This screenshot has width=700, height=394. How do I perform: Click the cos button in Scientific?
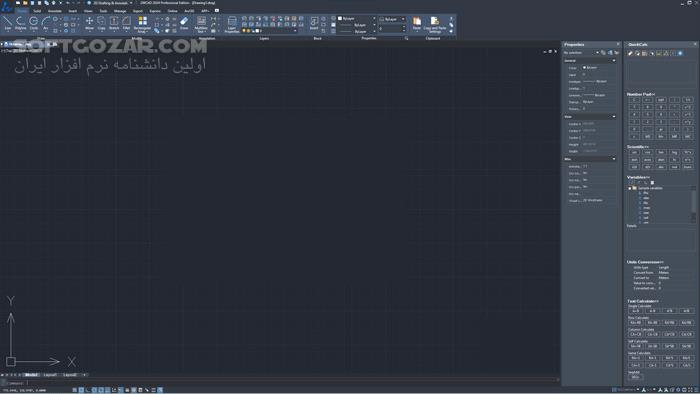(x=647, y=153)
